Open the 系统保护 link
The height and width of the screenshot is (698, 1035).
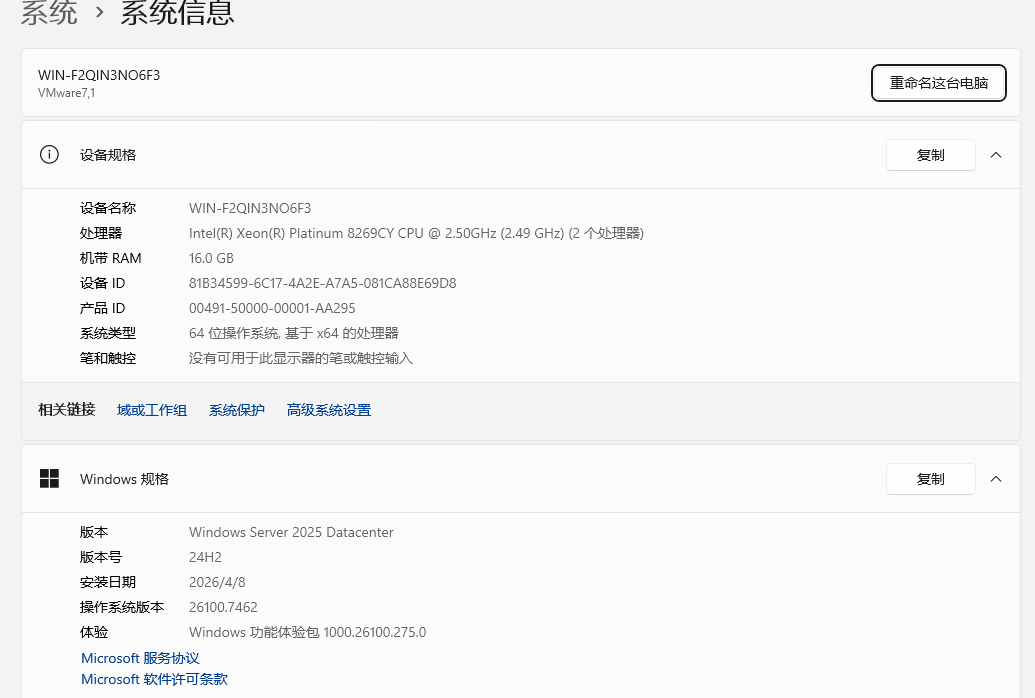[x=237, y=410]
